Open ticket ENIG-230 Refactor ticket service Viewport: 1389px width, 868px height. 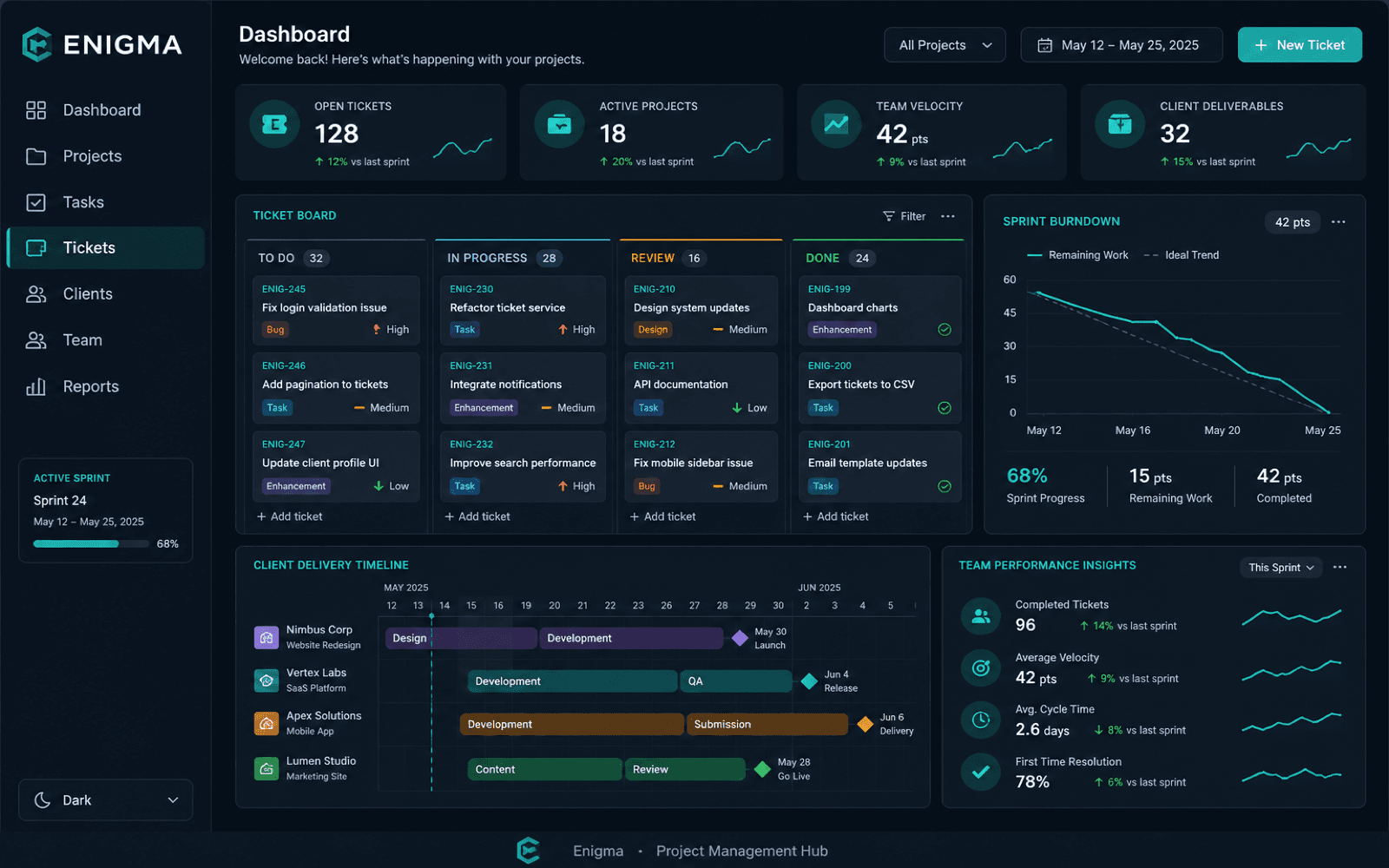523,310
